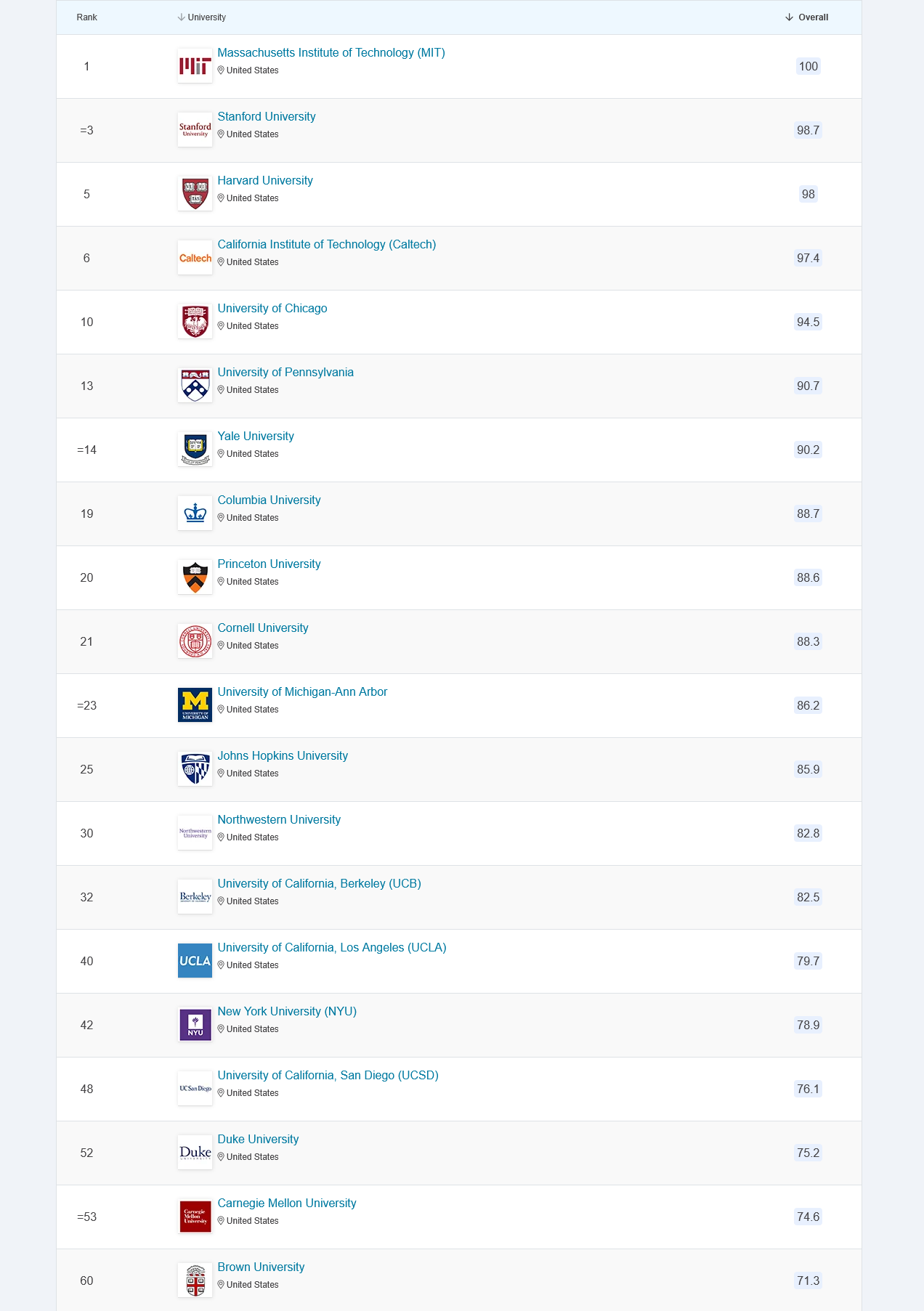
Task: Click the NYU purple logo
Action: click(195, 1025)
